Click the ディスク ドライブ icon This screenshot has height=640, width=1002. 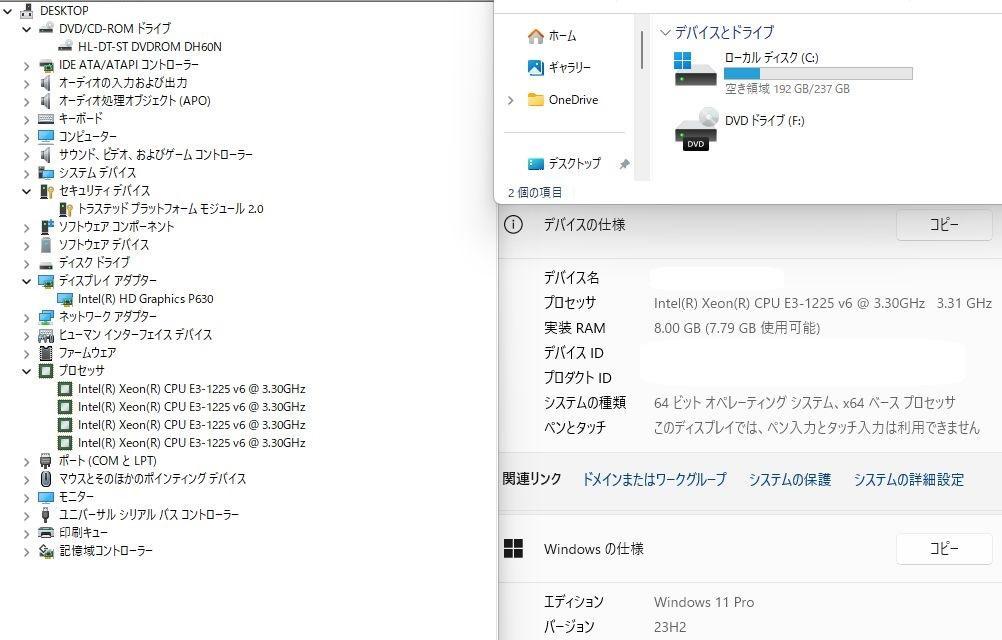[x=46, y=263]
